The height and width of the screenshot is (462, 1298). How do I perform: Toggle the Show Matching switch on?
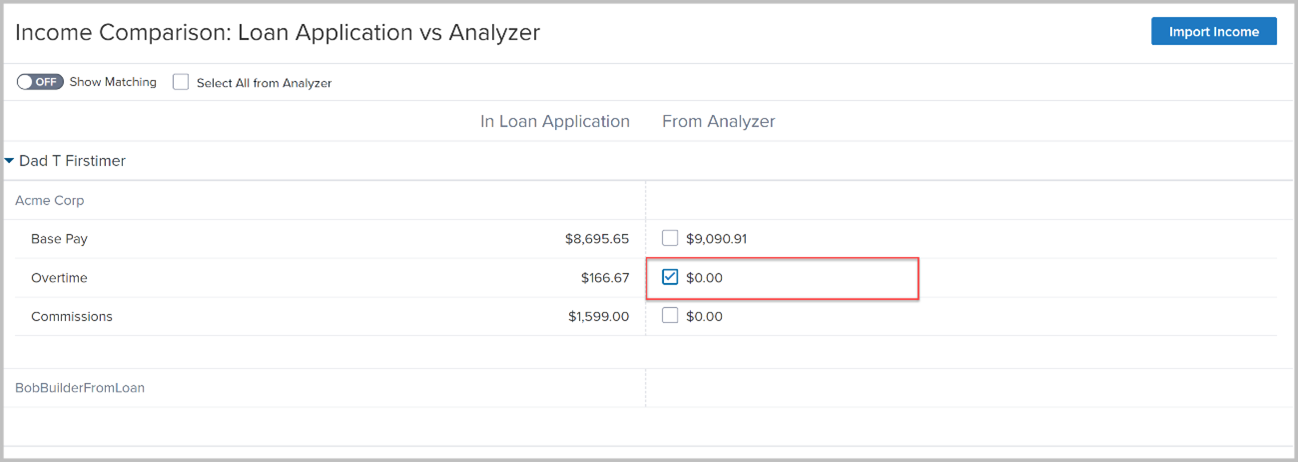tap(40, 82)
